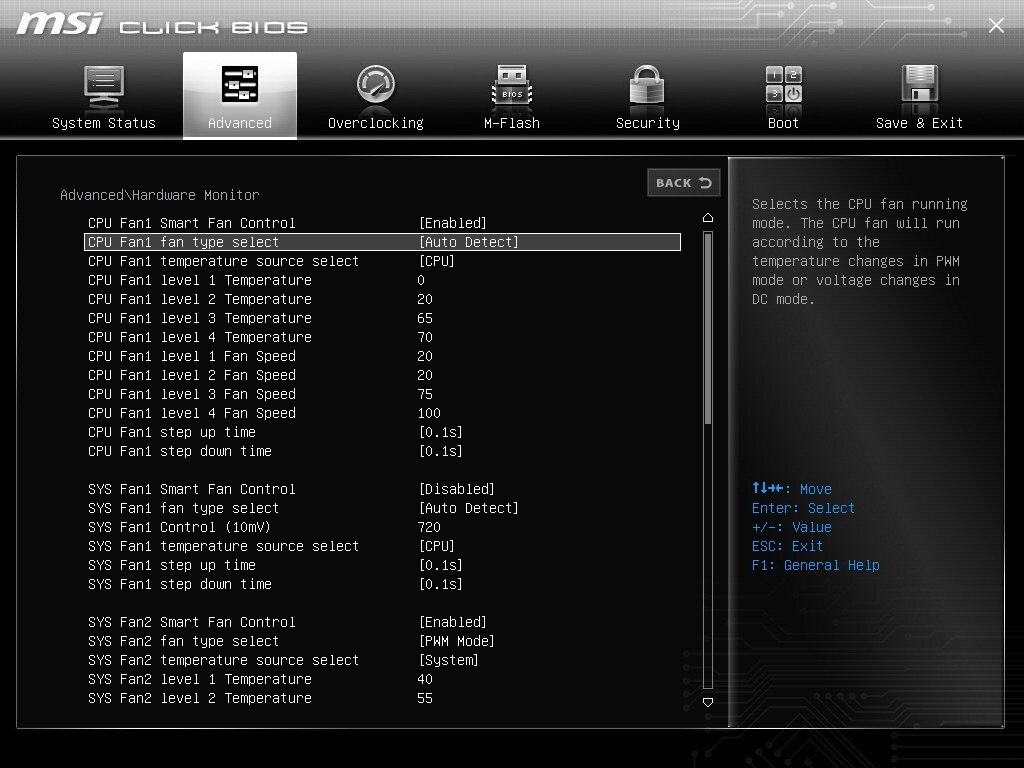Select CPU Fan1 level 4 Temperature value 70

pos(425,337)
